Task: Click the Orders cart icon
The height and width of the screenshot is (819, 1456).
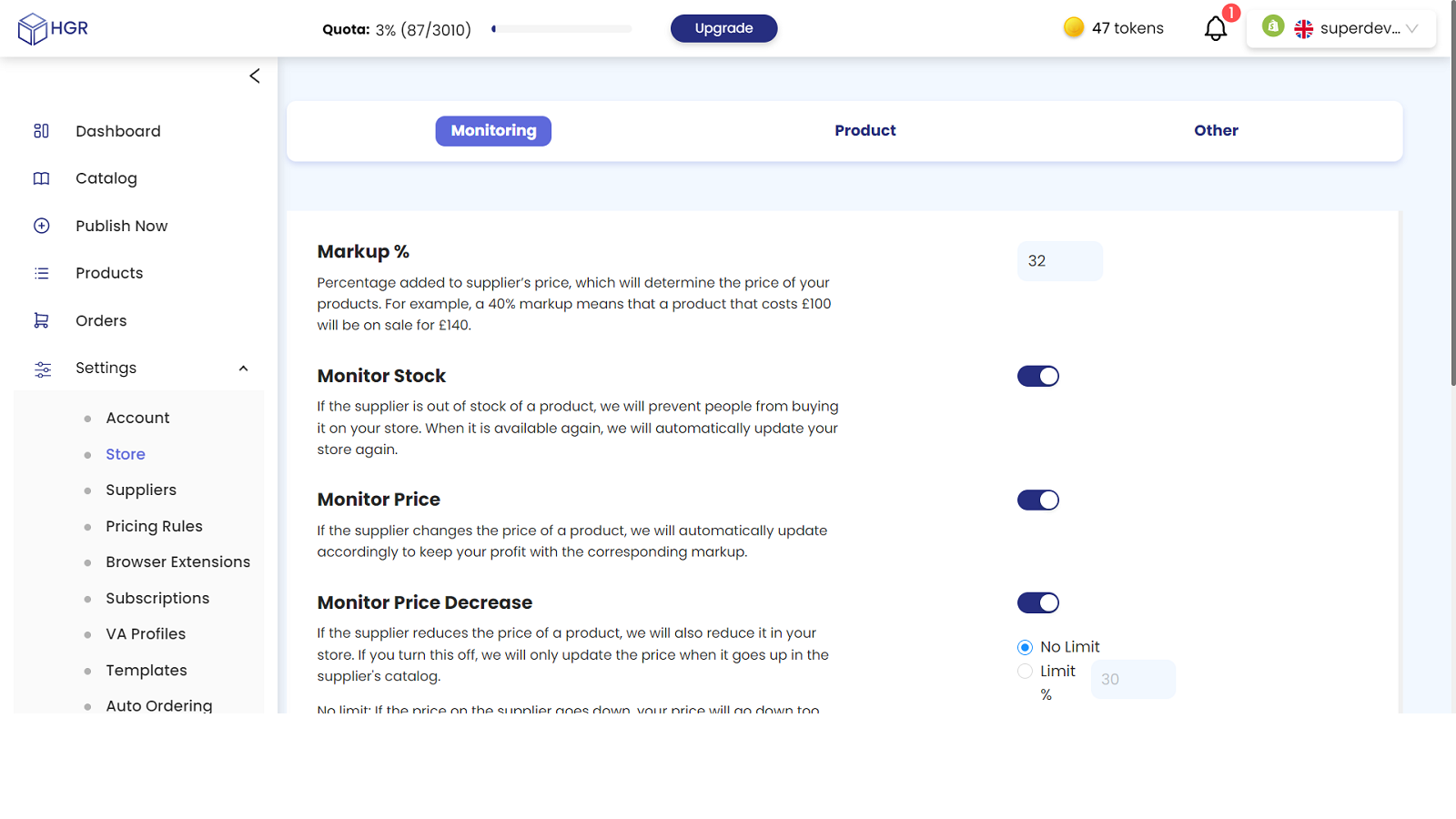Action: (x=41, y=320)
